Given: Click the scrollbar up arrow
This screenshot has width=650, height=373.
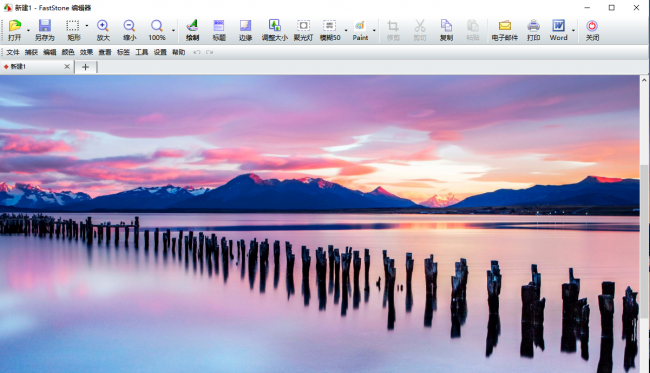Looking at the screenshot, I should (x=644, y=80).
